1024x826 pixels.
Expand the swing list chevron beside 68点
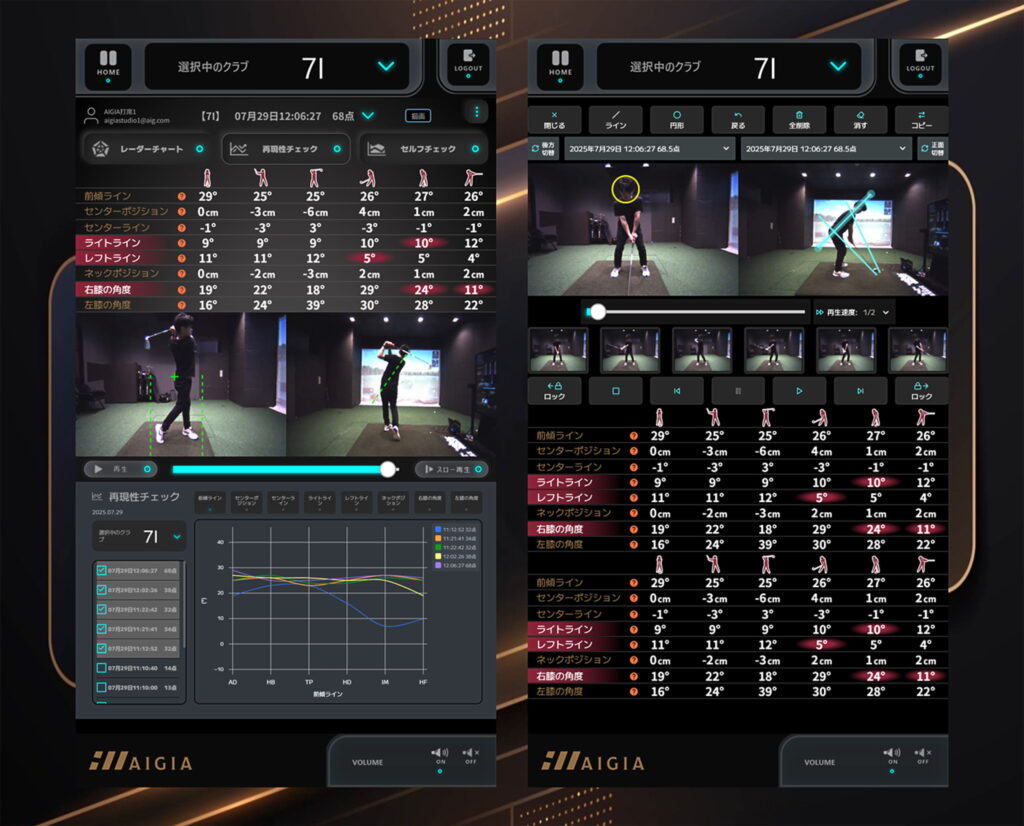[368, 116]
